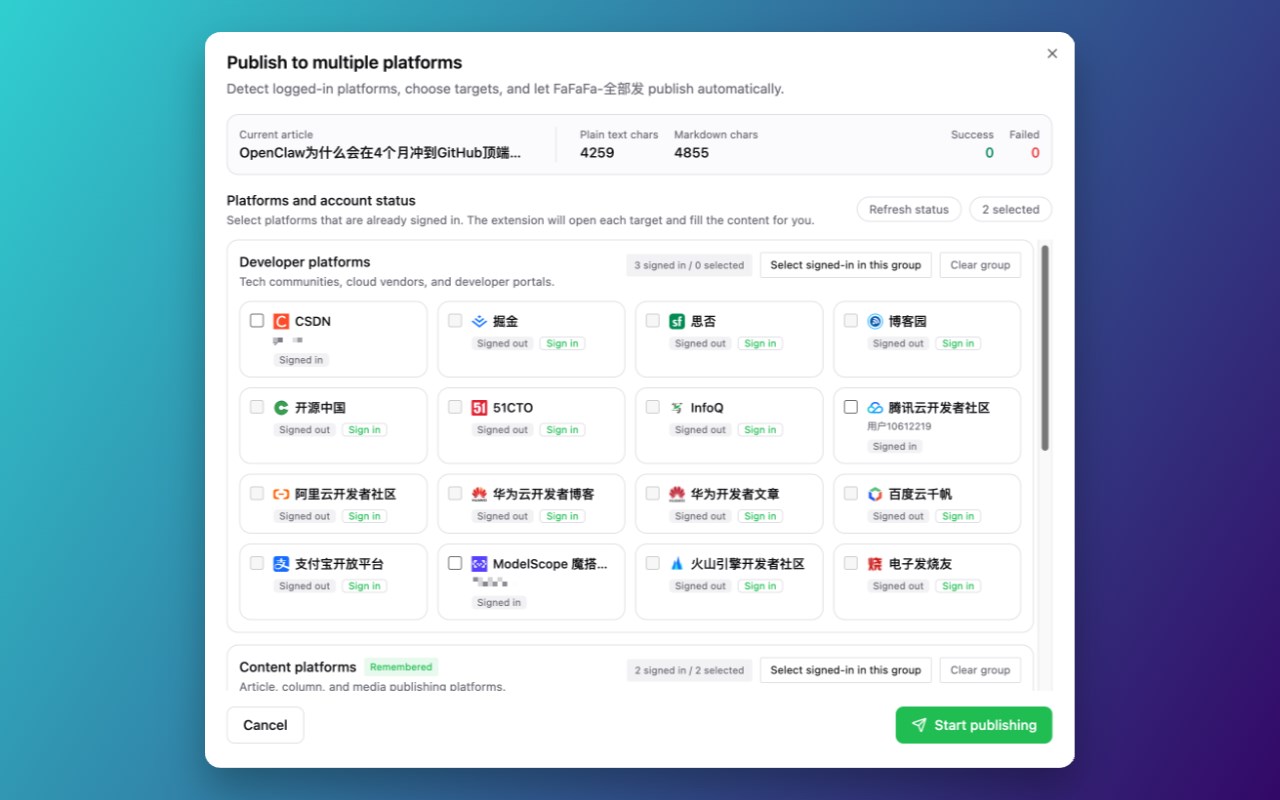The width and height of the screenshot is (1280, 800).
Task: Click the 电子发烧友 red logo icon
Action: (875, 564)
